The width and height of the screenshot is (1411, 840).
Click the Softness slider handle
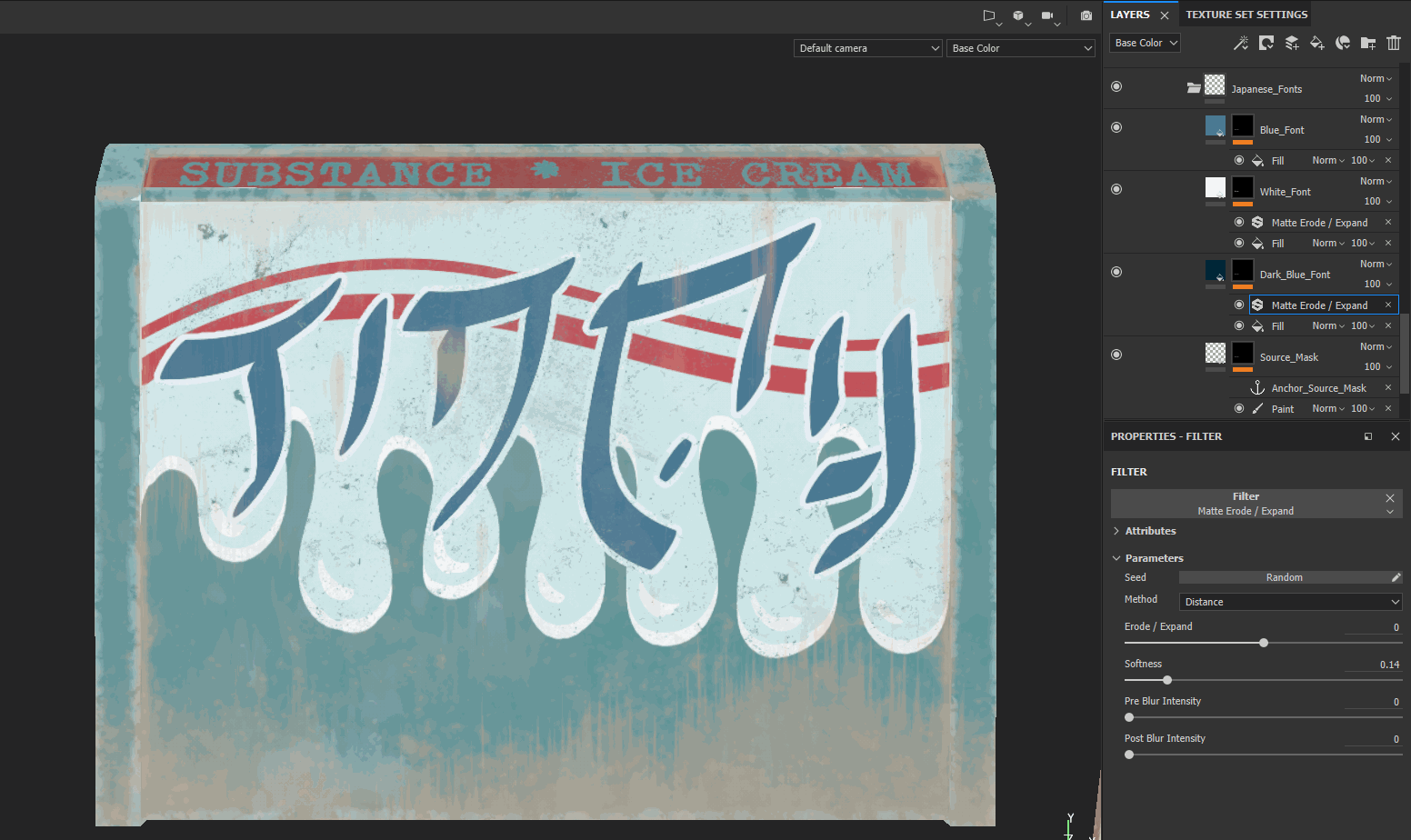[1167, 680]
